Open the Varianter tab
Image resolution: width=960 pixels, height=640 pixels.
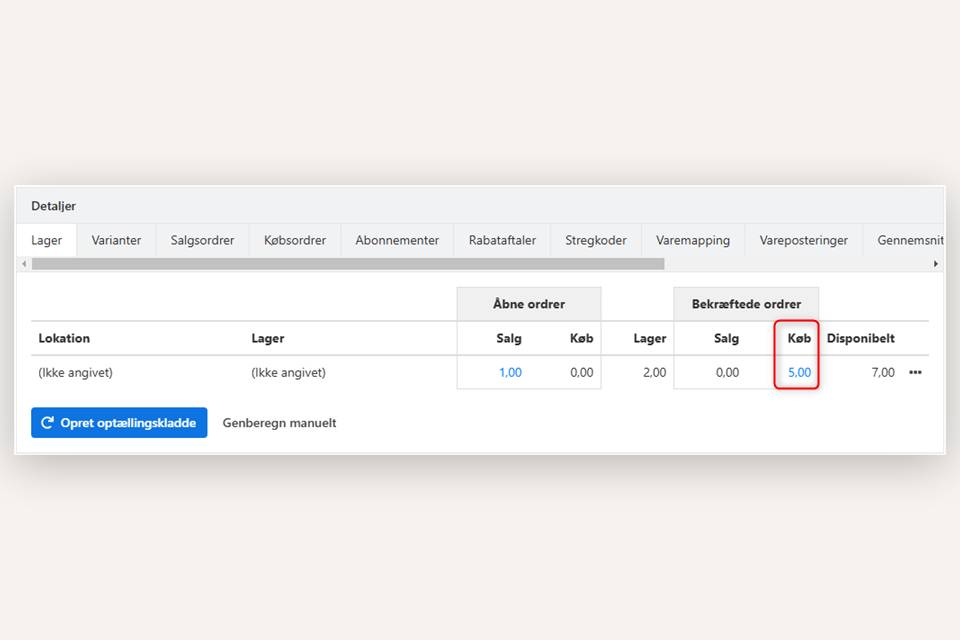pos(116,240)
